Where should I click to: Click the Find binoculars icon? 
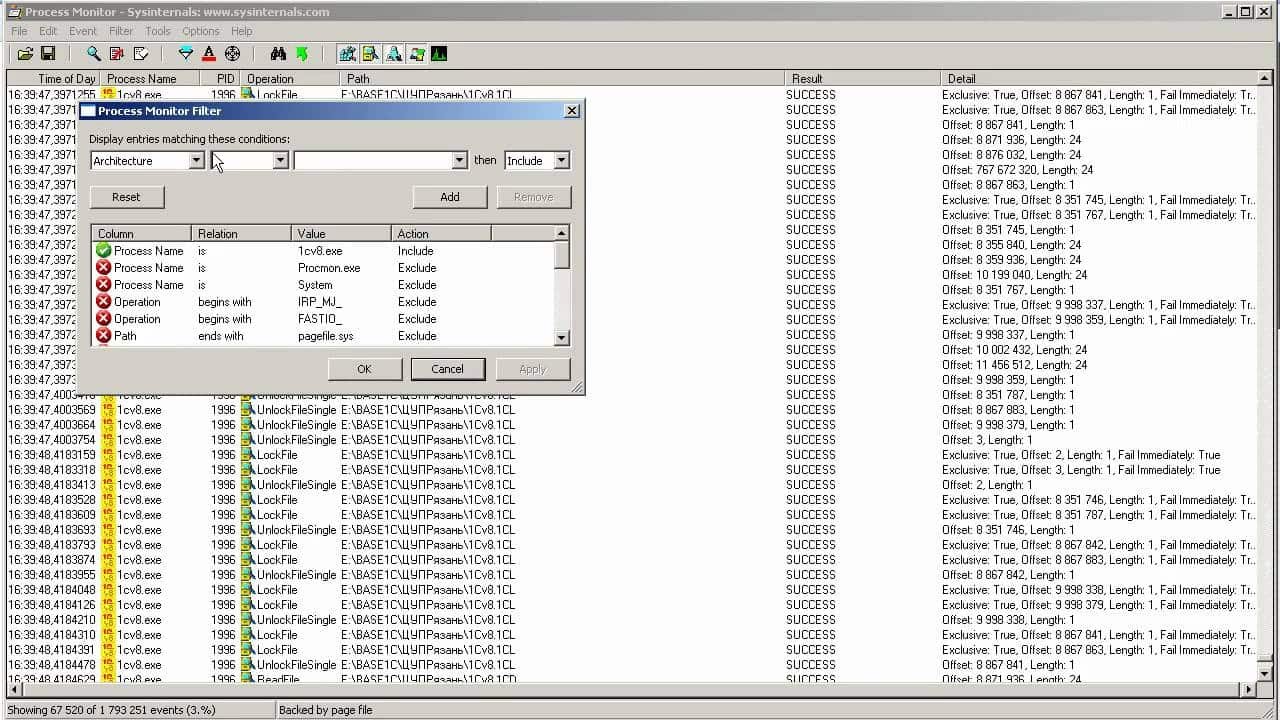[278, 54]
